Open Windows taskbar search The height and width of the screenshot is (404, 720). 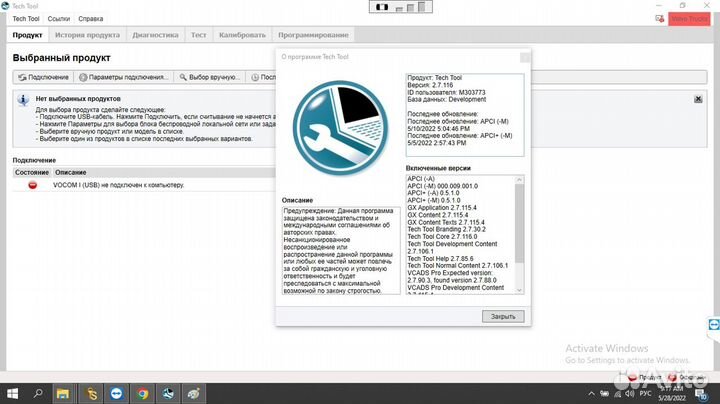click(38, 393)
